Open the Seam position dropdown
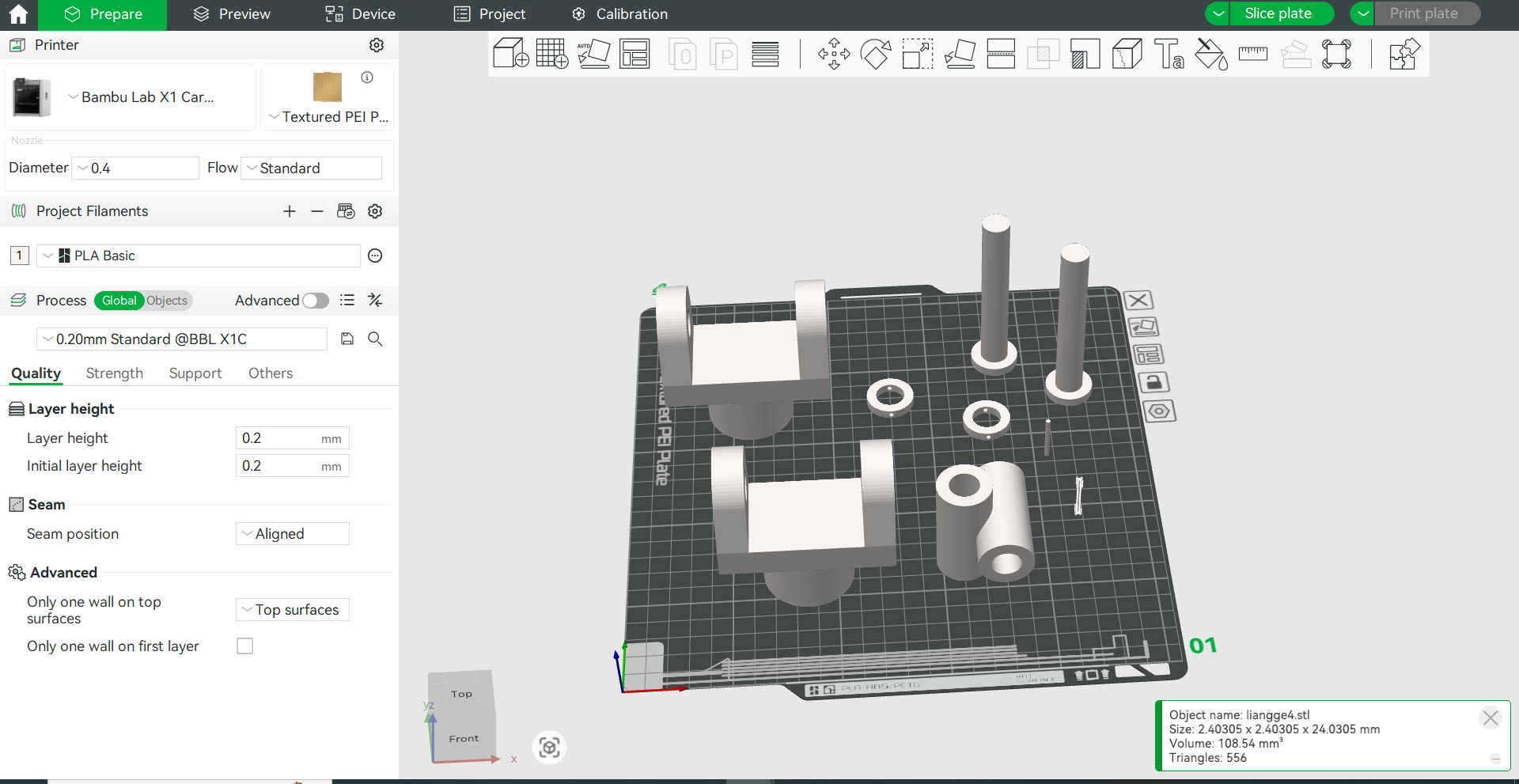 (x=293, y=534)
